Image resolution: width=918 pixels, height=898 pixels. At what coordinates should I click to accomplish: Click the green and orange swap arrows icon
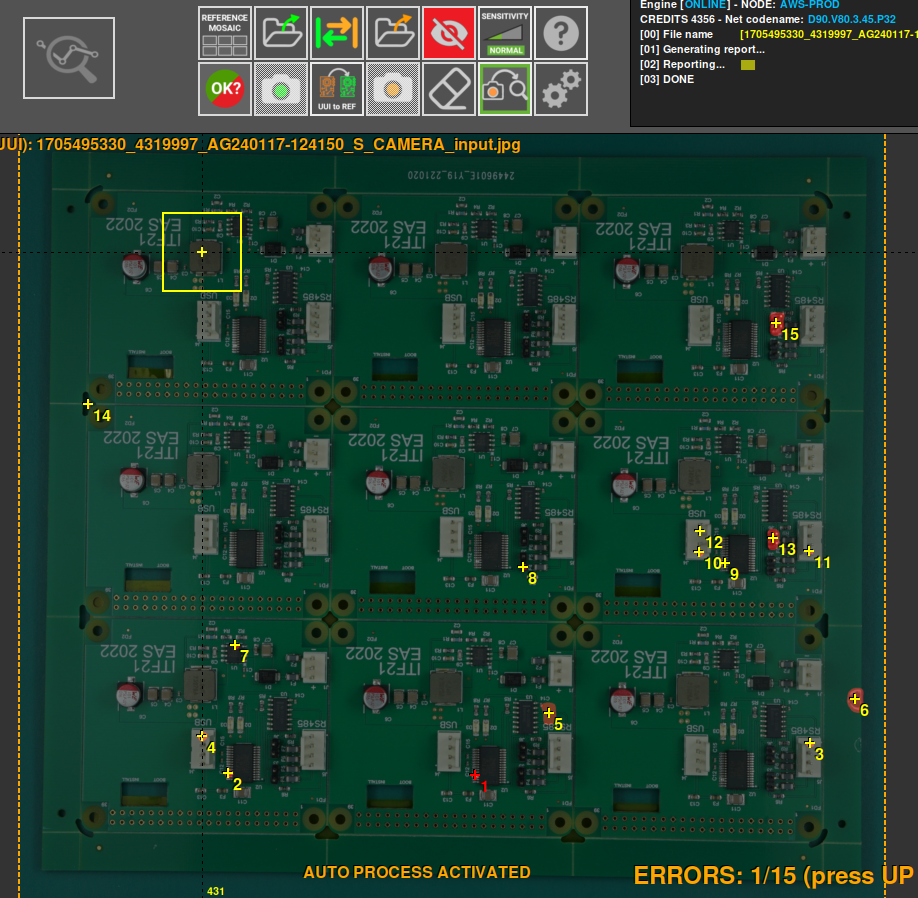336,32
